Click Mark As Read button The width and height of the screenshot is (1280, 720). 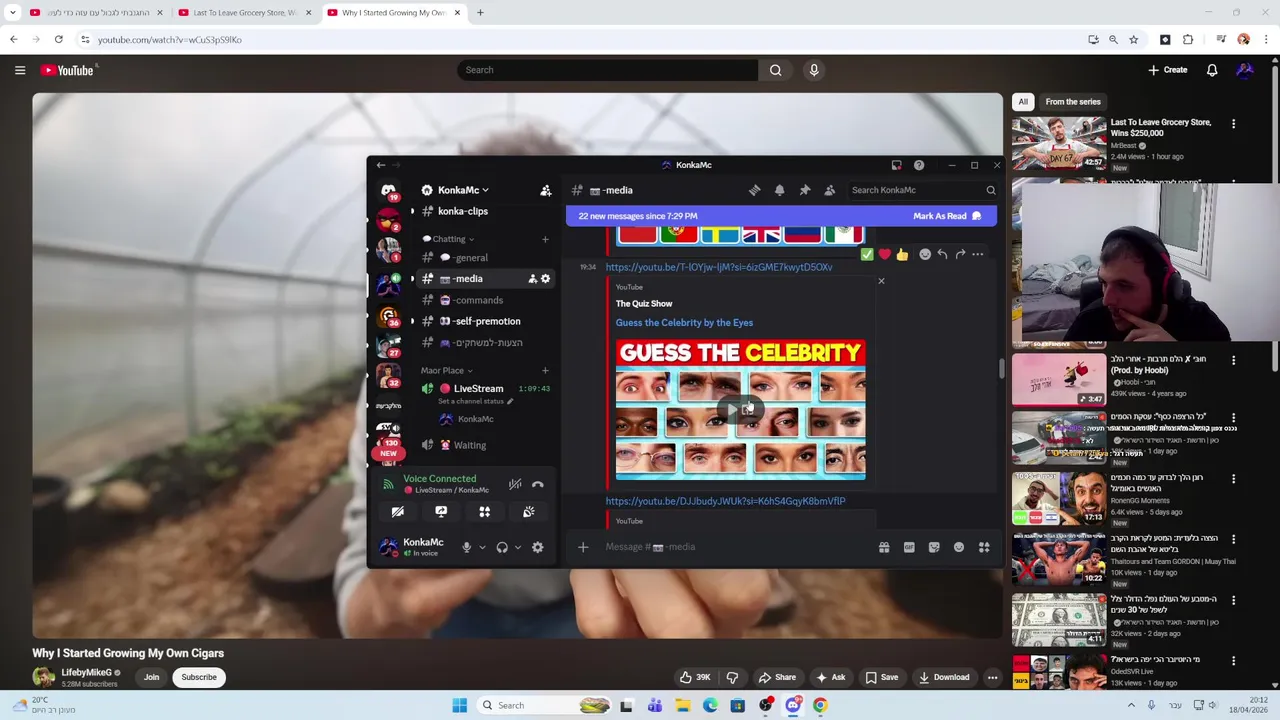coord(946,216)
